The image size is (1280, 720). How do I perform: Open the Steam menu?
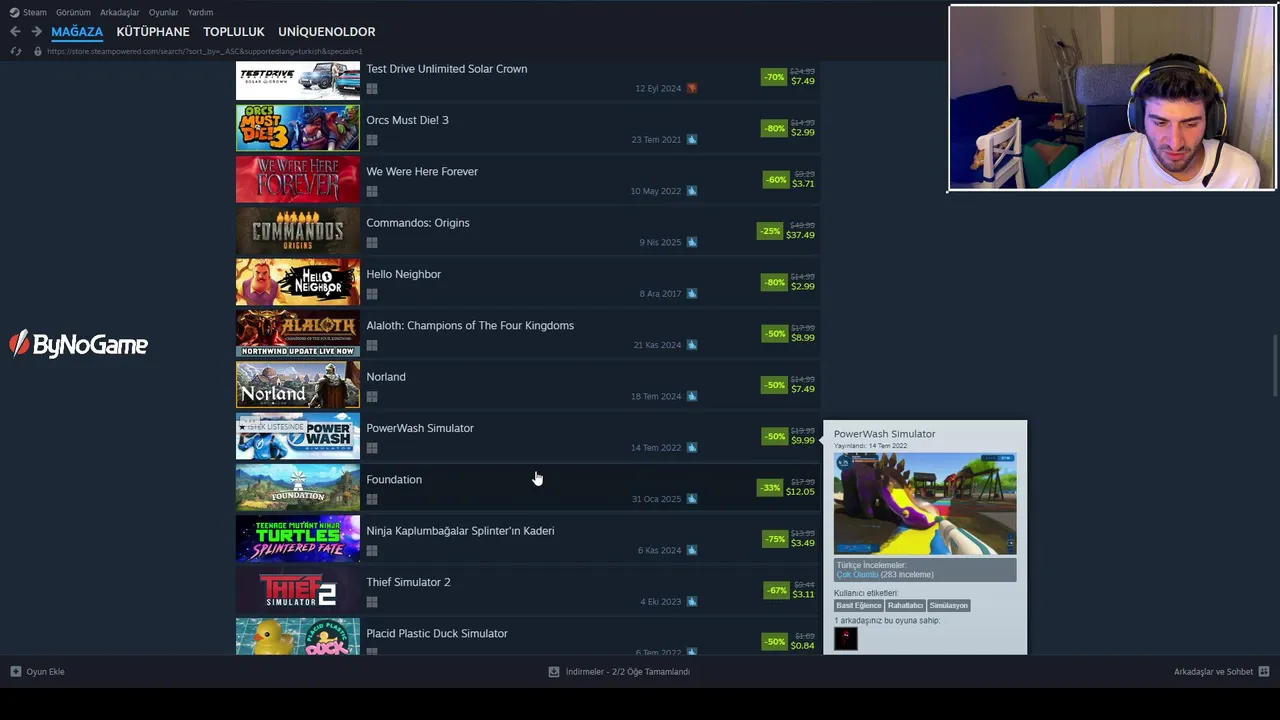[x=28, y=12]
